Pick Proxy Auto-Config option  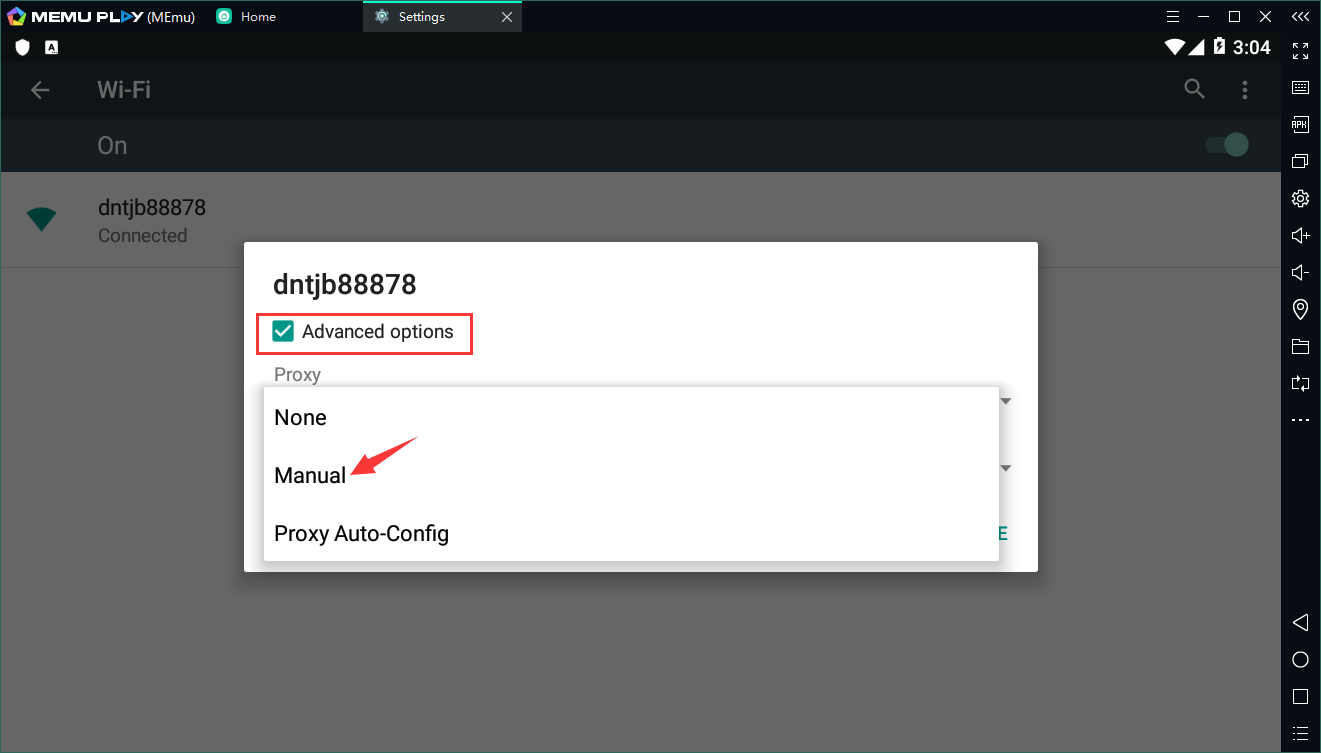(x=361, y=534)
